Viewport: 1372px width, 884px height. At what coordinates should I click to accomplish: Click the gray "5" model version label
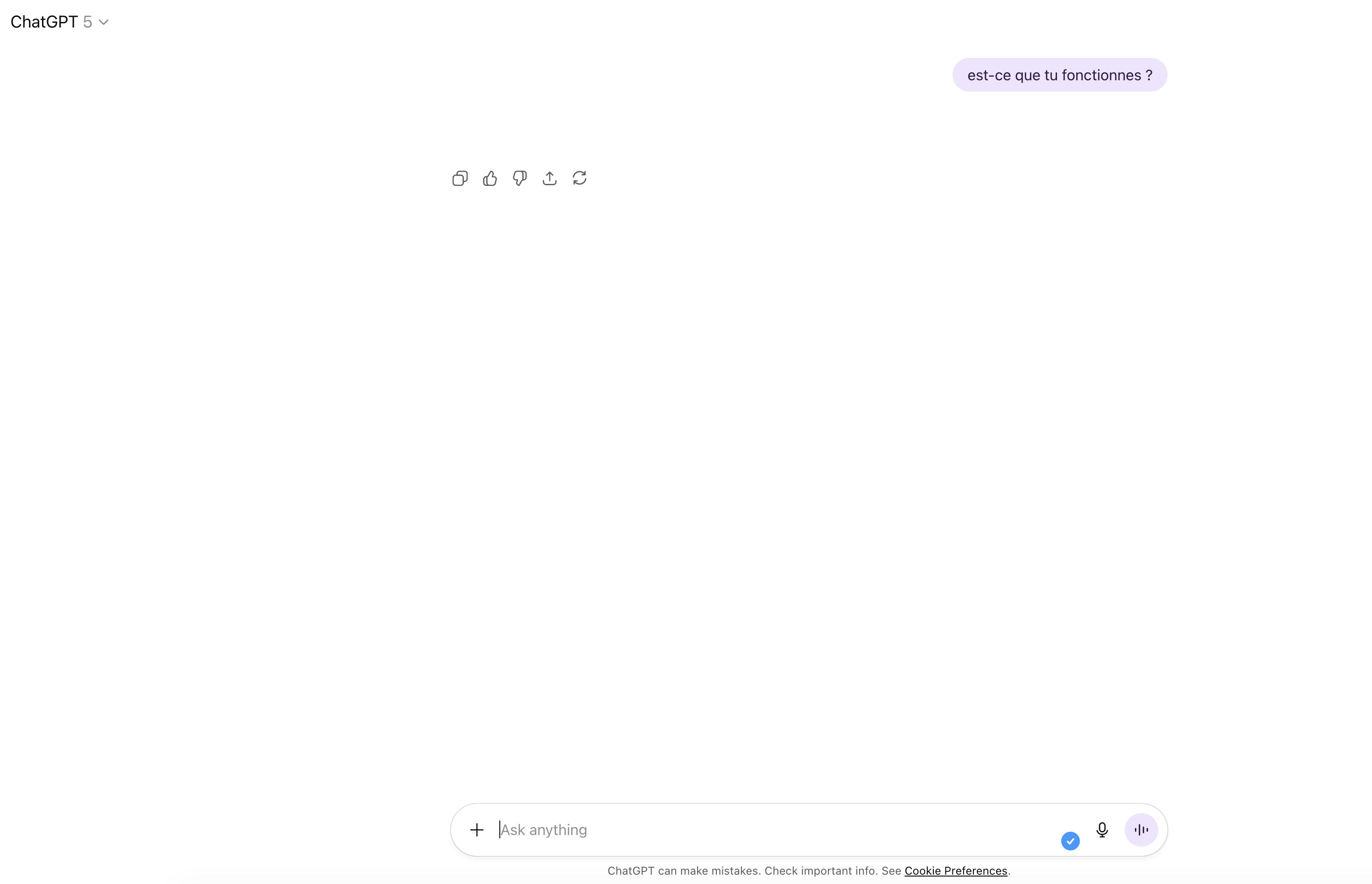pyautogui.click(x=87, y=22)
